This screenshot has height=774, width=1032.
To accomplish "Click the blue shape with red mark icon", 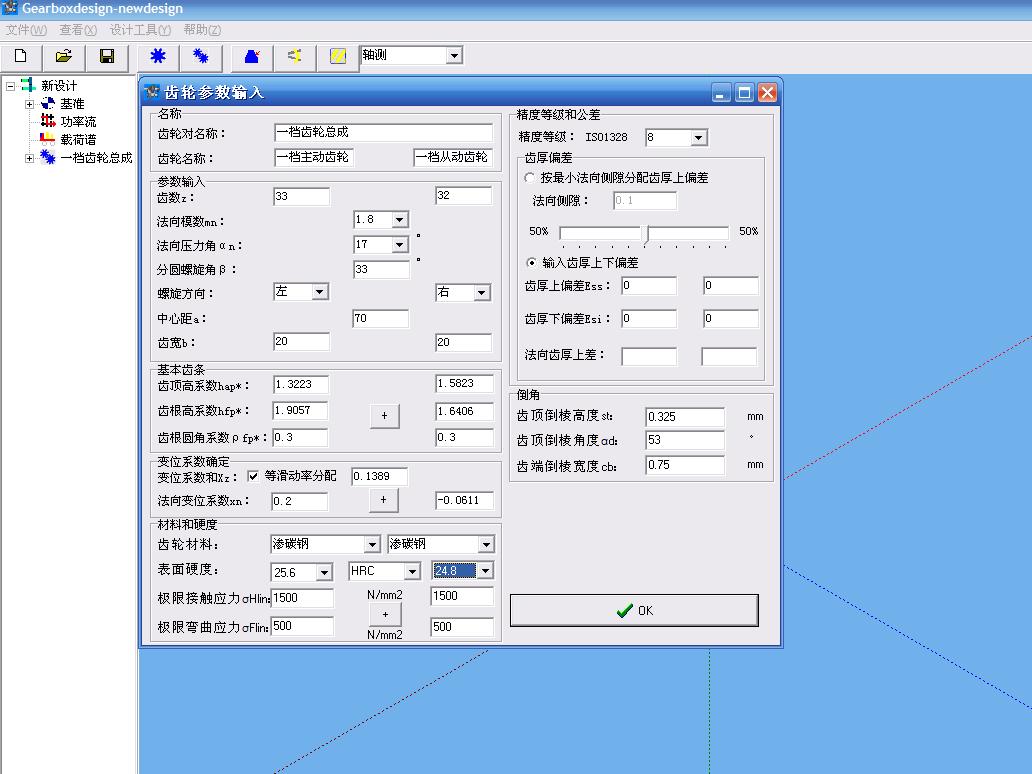I will 251,57.
